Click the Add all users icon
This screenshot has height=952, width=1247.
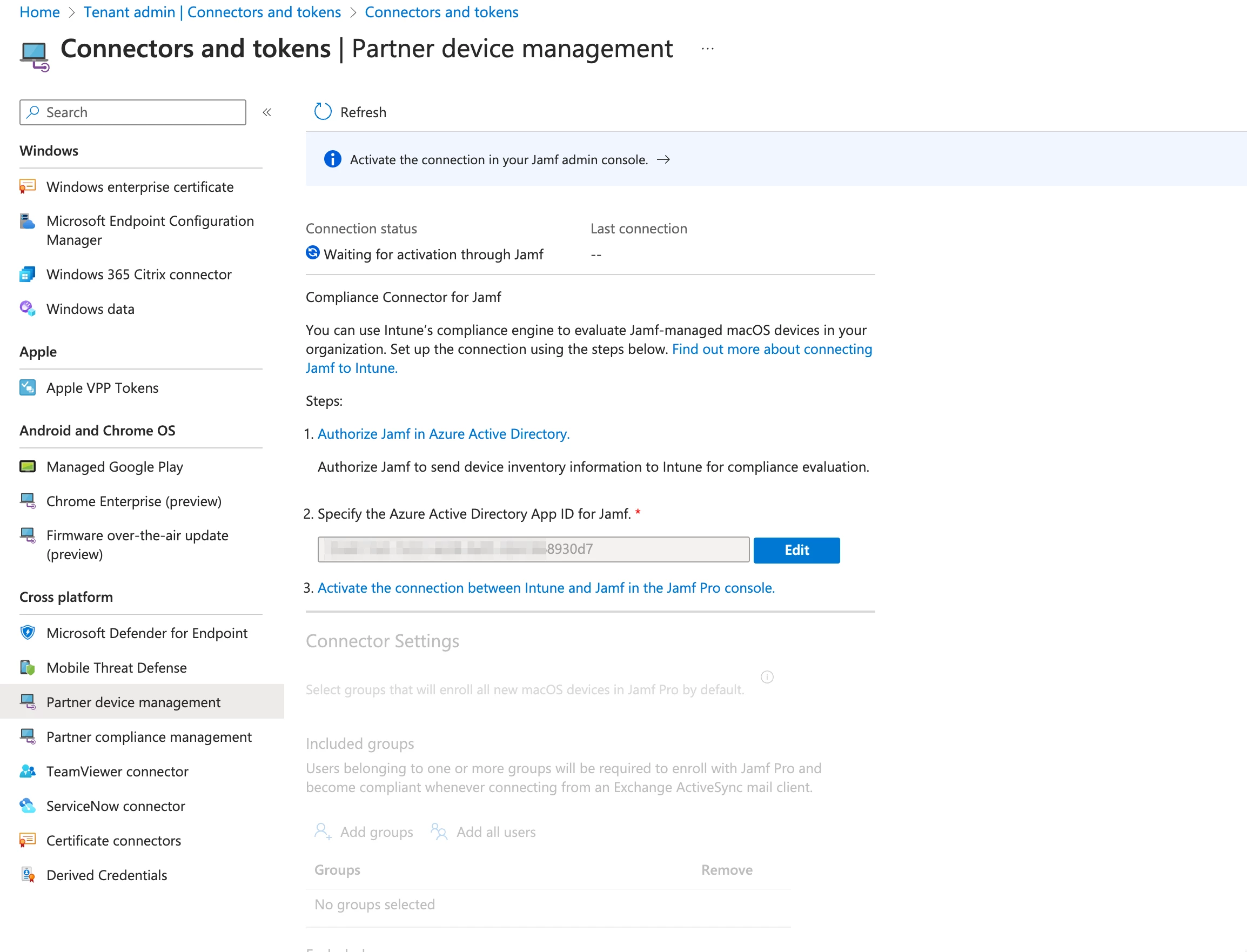tap(439, 832)
